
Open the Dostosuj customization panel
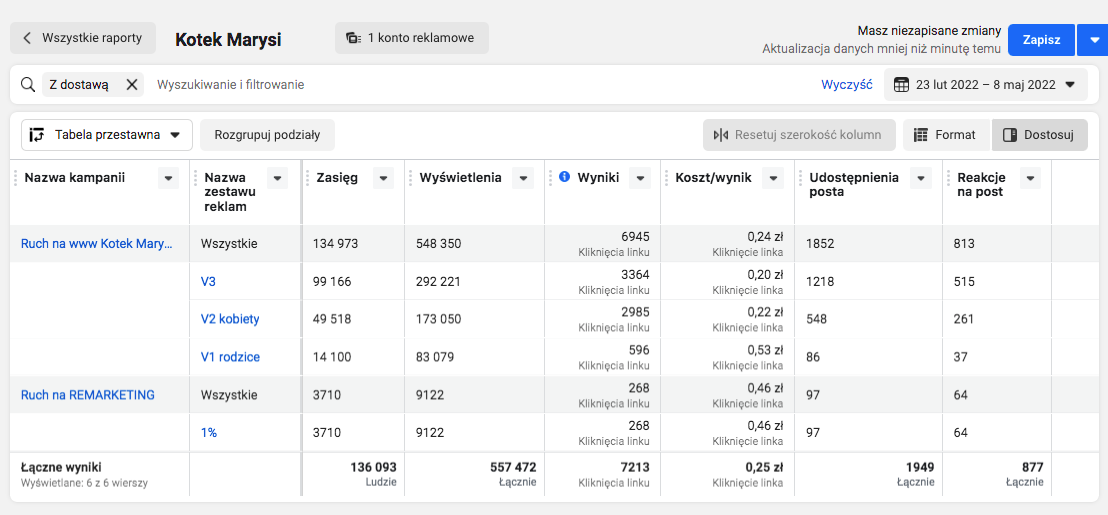(x=1039, y=135)
